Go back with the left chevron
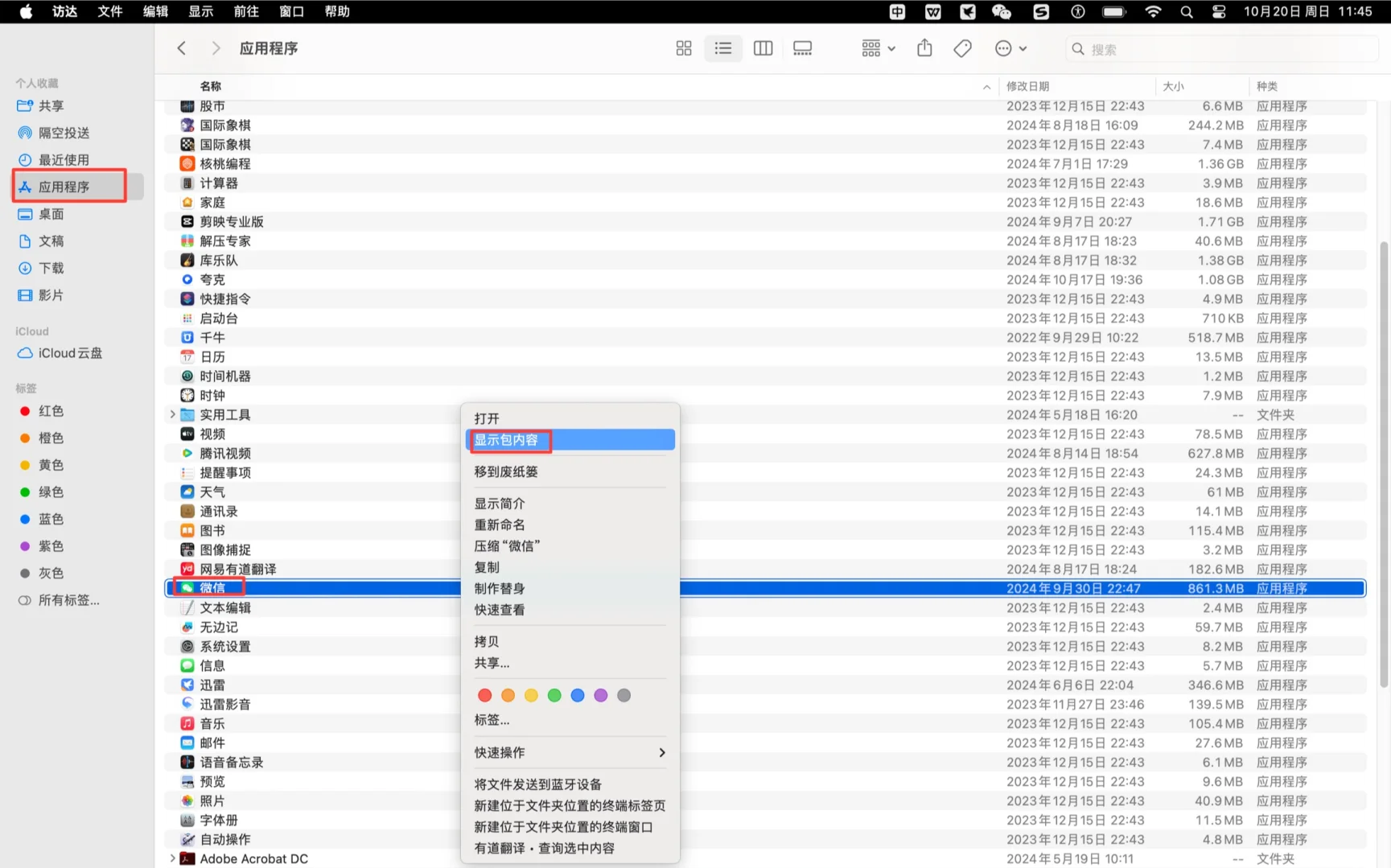This screenshot has height=868, width=1391. (182, 48)
